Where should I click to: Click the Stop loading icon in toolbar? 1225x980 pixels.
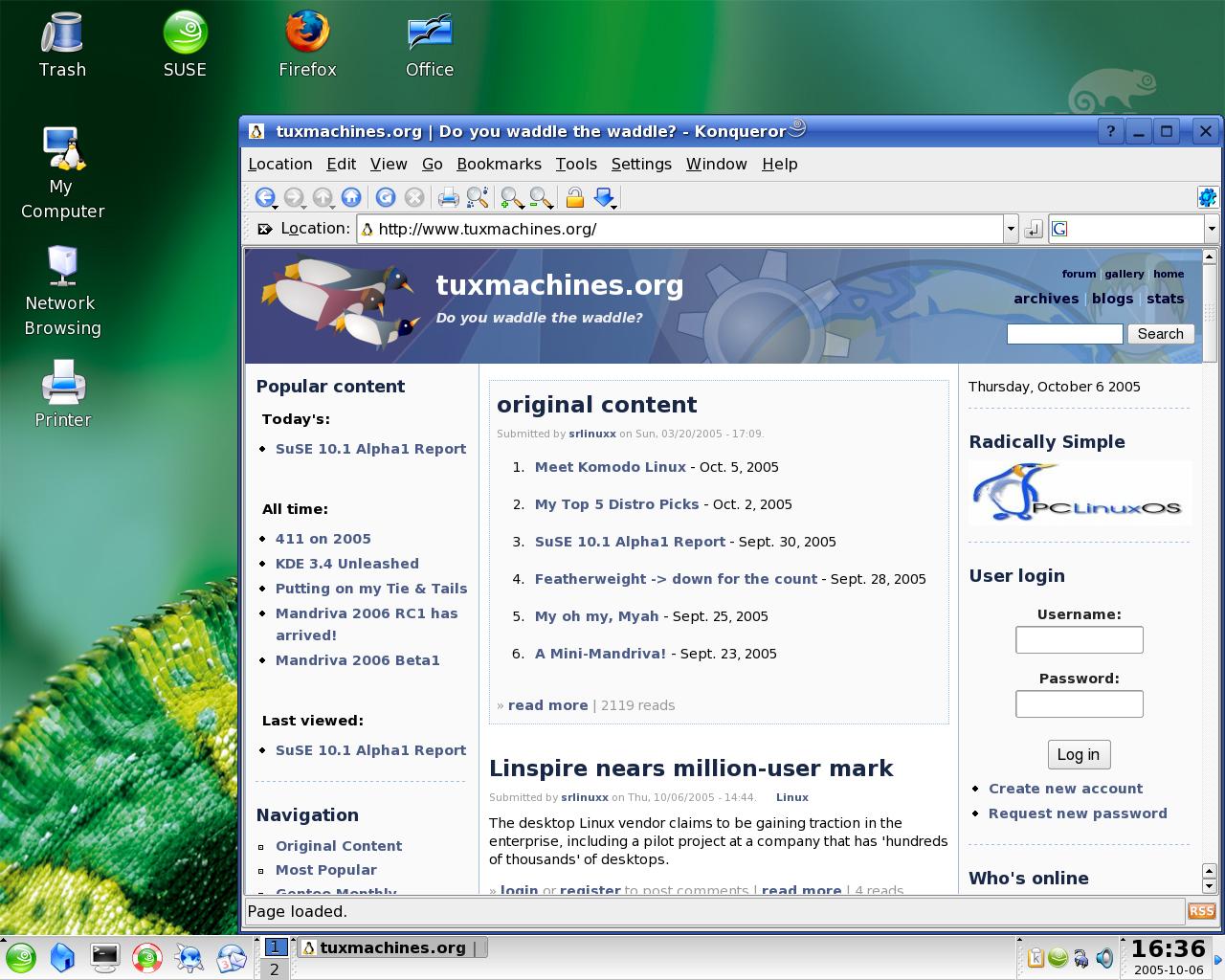pos(414,197)
